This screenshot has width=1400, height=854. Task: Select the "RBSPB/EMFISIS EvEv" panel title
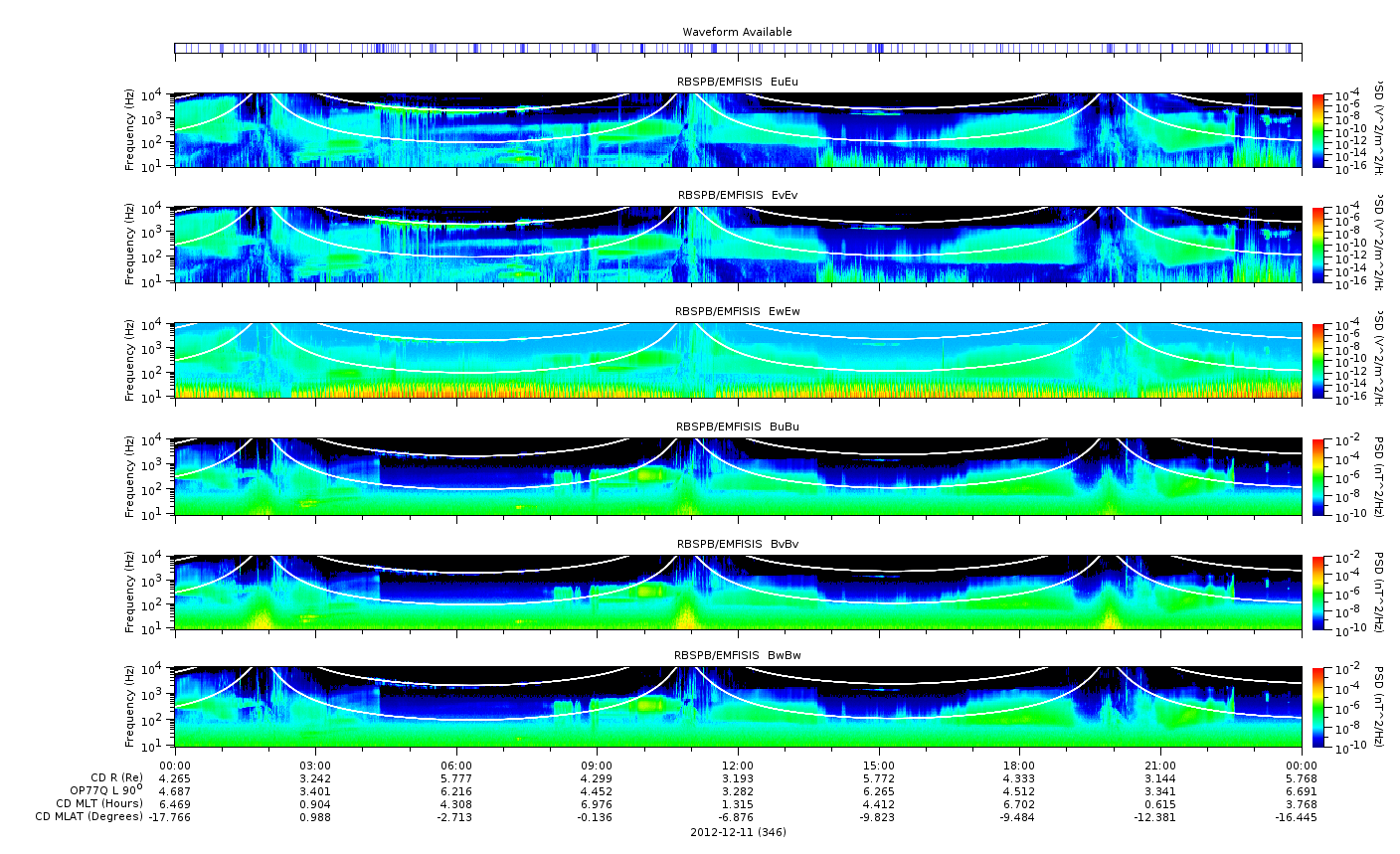[737, 195]
